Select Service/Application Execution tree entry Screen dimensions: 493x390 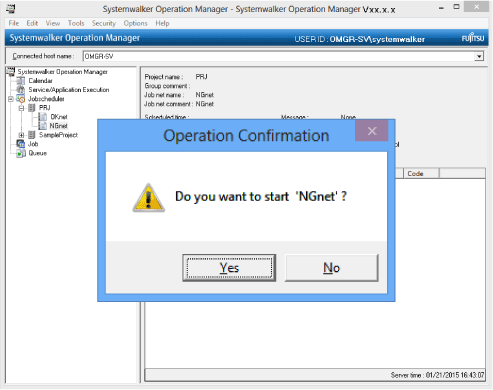pyautogui.click(x=69, y=90)
